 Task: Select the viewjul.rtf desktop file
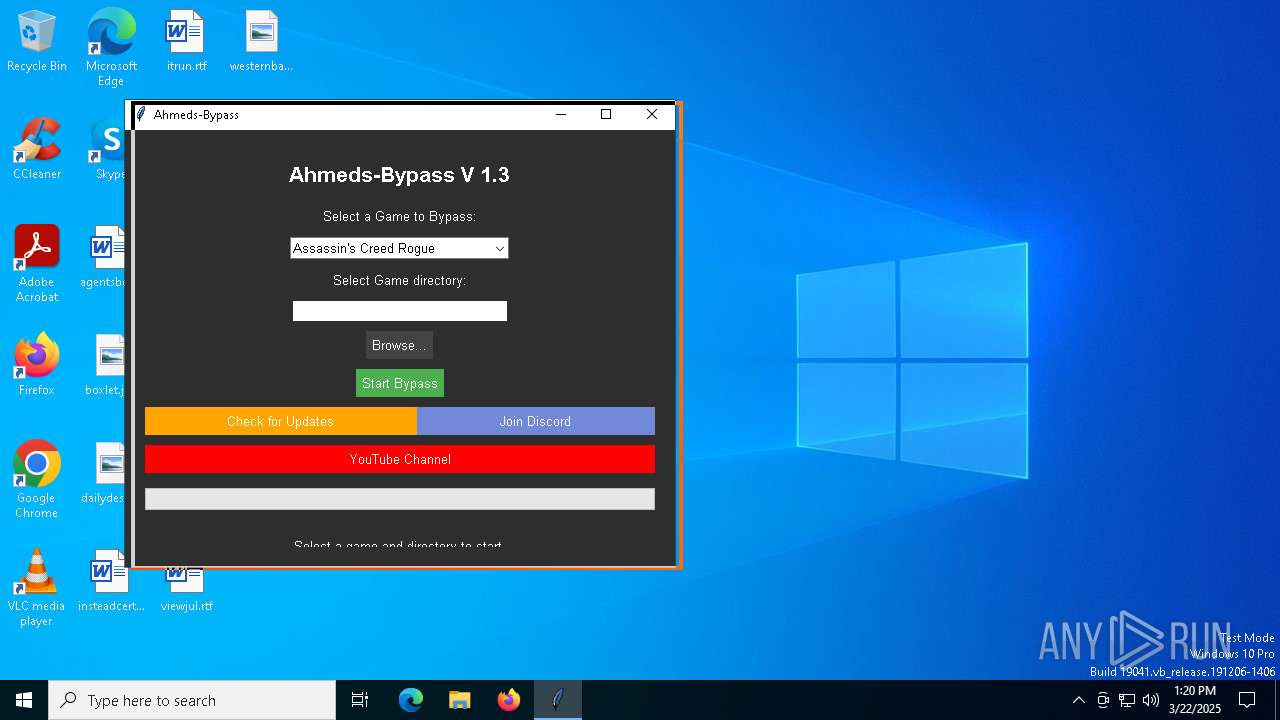(186, 588)
